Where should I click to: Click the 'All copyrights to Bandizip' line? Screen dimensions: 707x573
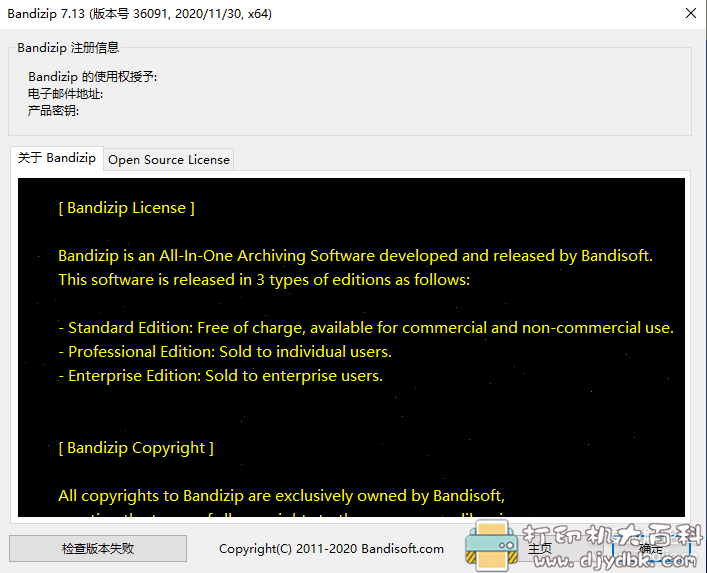click(281, 495)
